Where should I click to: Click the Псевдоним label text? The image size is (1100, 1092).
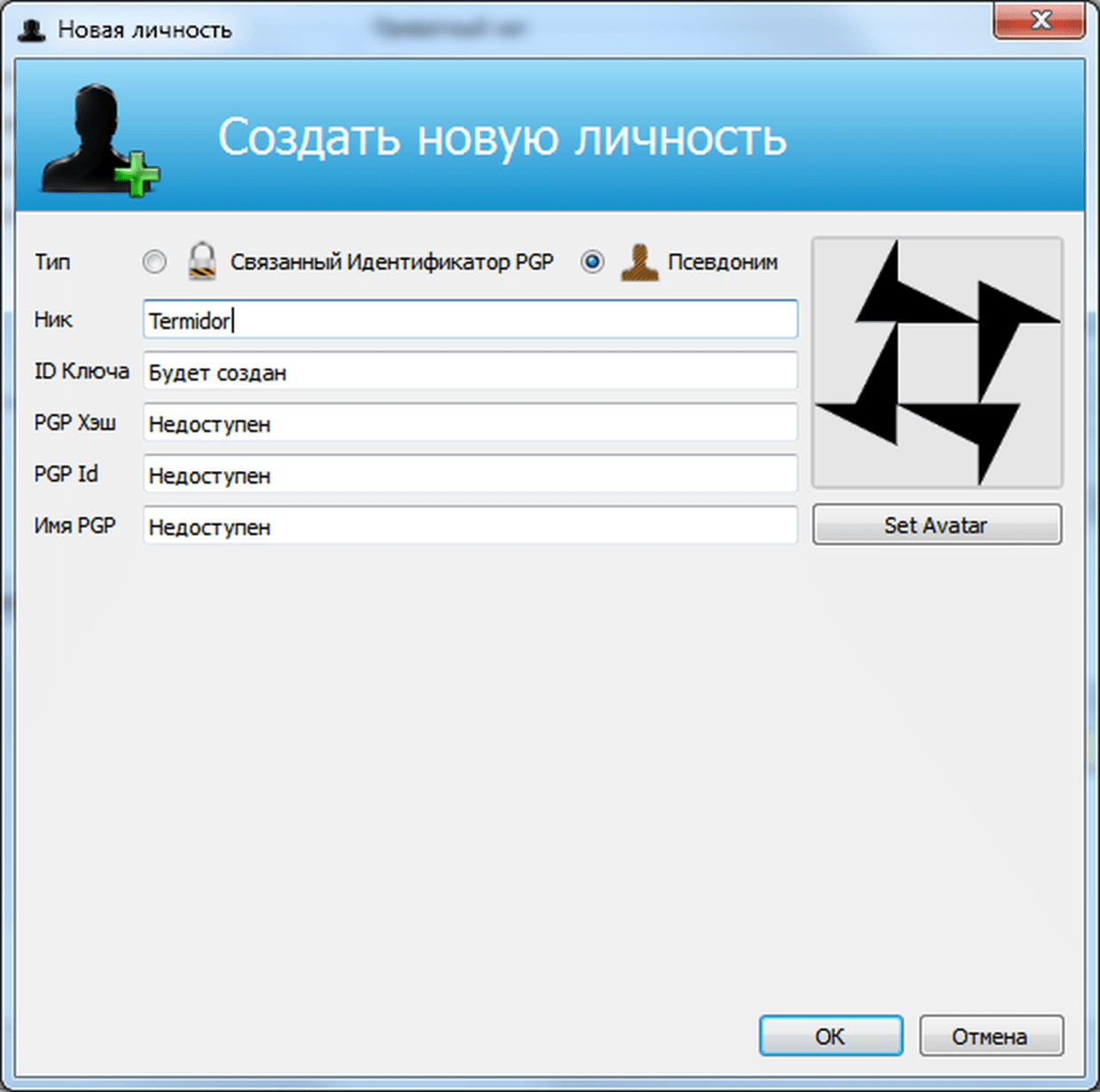click(722, 263)
